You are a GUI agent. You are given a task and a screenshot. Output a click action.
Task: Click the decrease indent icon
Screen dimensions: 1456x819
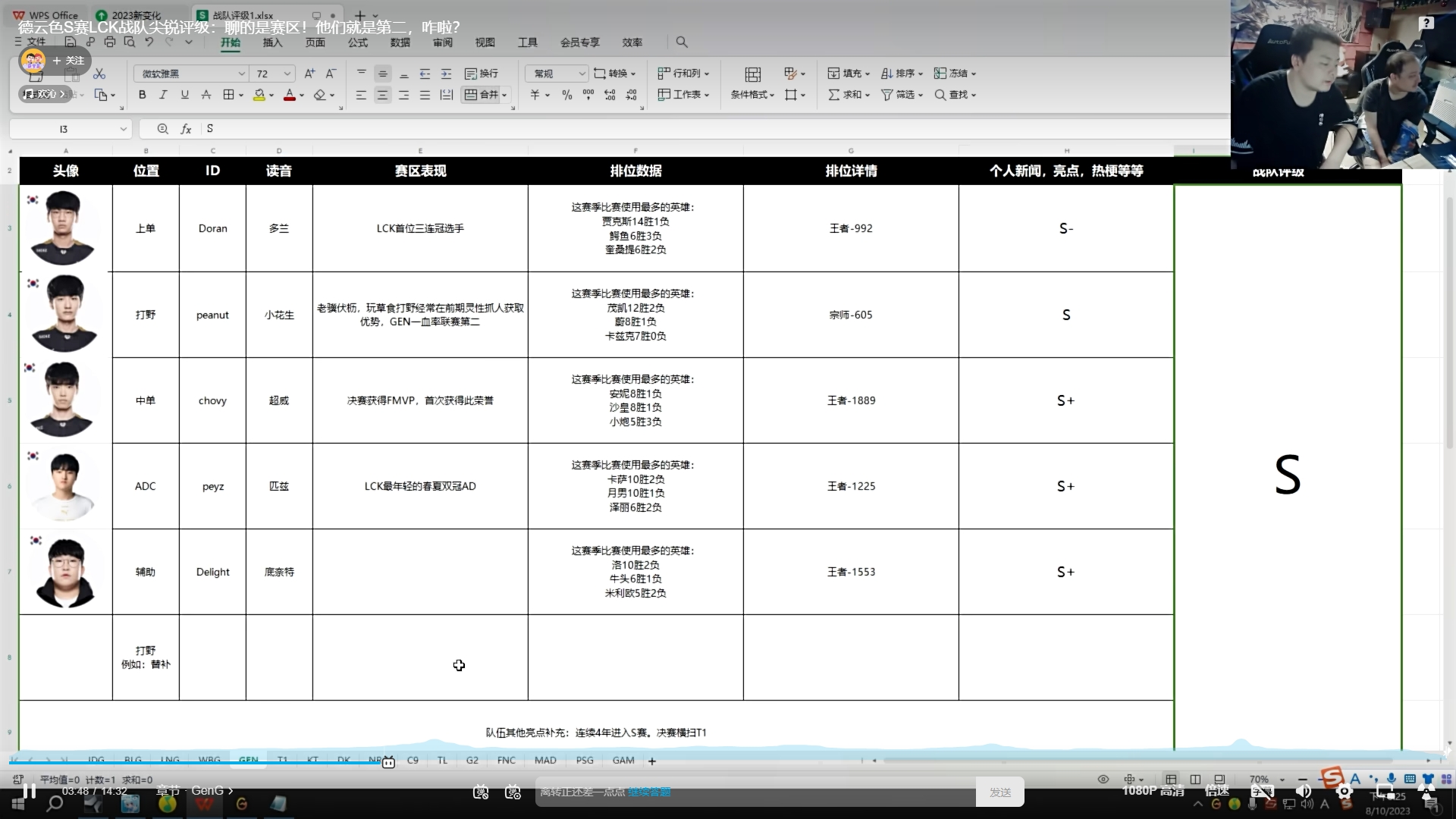tap(425, 74)
